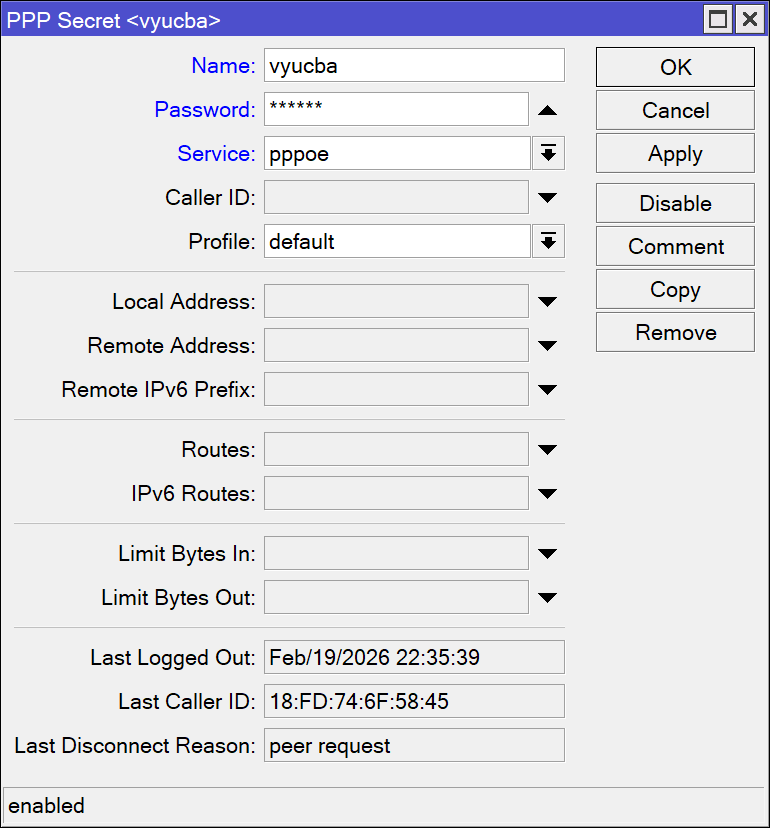
Task: Focus the Password input field
Action: 396,110
